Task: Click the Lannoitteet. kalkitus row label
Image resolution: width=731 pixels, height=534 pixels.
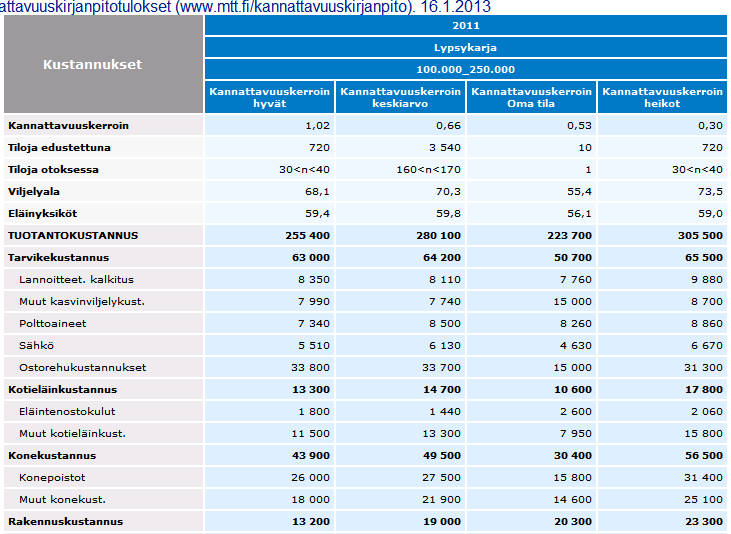Action: coord(76,279)
